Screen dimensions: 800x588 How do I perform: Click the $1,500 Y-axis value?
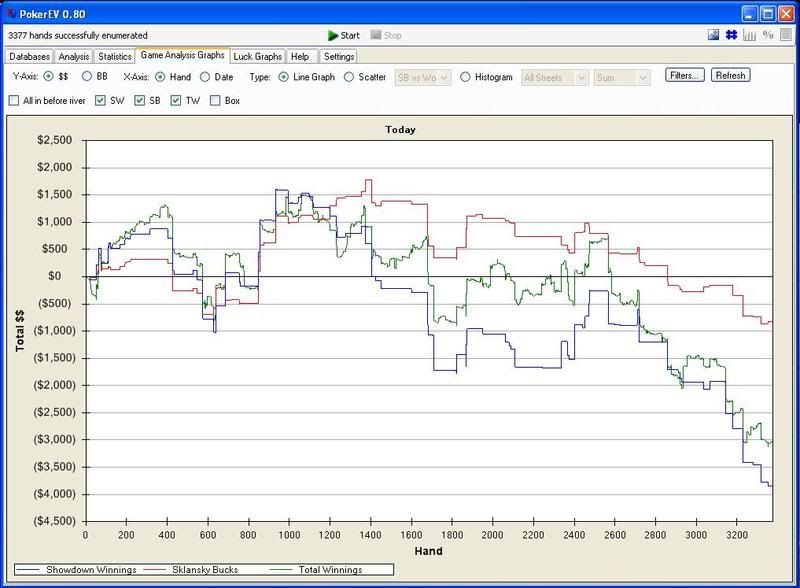pyautogui.click(x=55, y=194)
